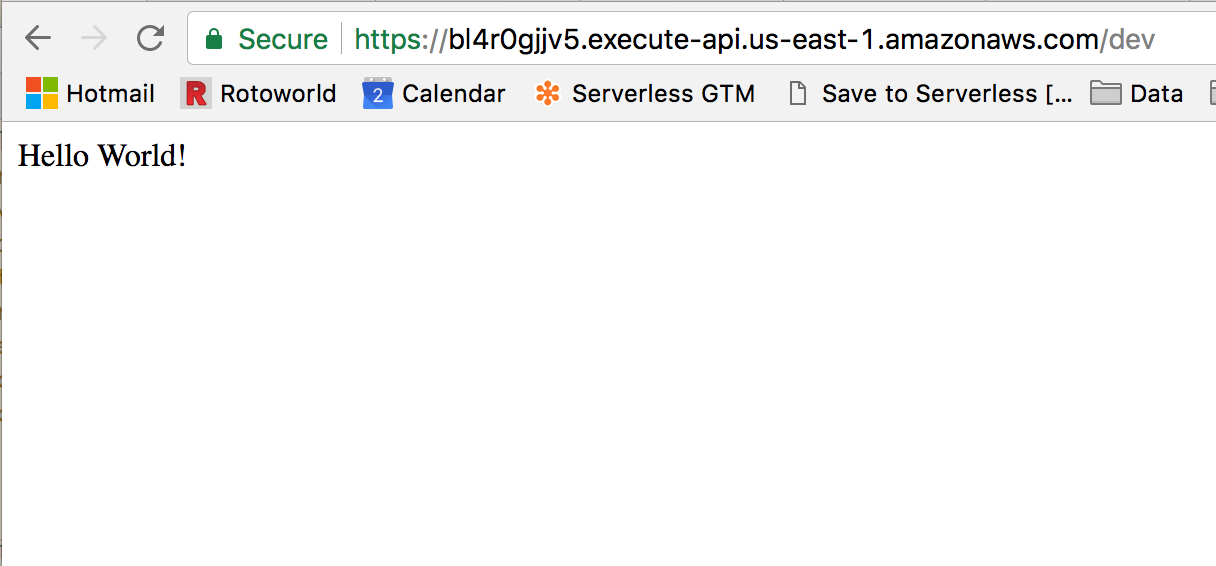Click the green "Secure" label
Screen dimensions: 1216x566
[283, 39]
